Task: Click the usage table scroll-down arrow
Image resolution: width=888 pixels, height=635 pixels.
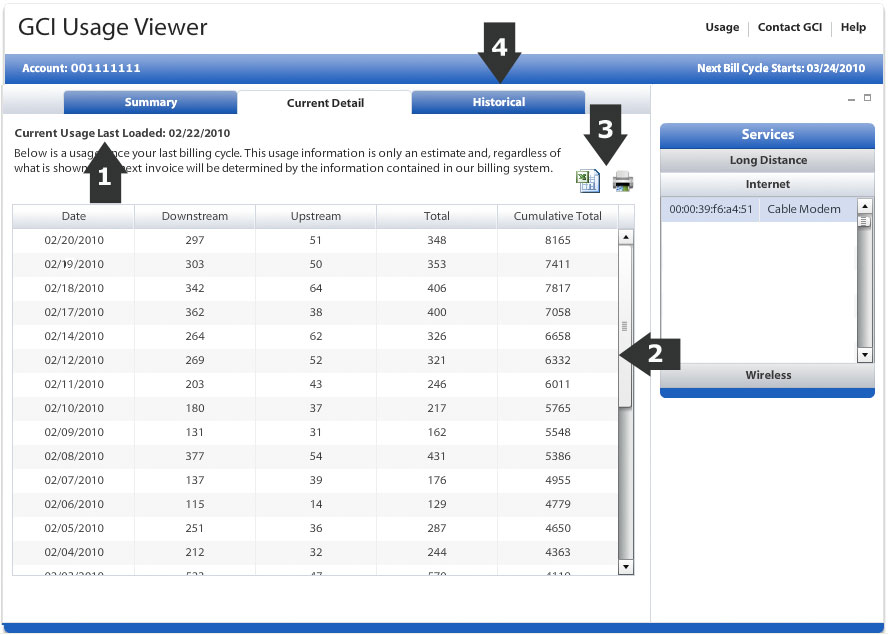Action: click(x=625, y=566)
